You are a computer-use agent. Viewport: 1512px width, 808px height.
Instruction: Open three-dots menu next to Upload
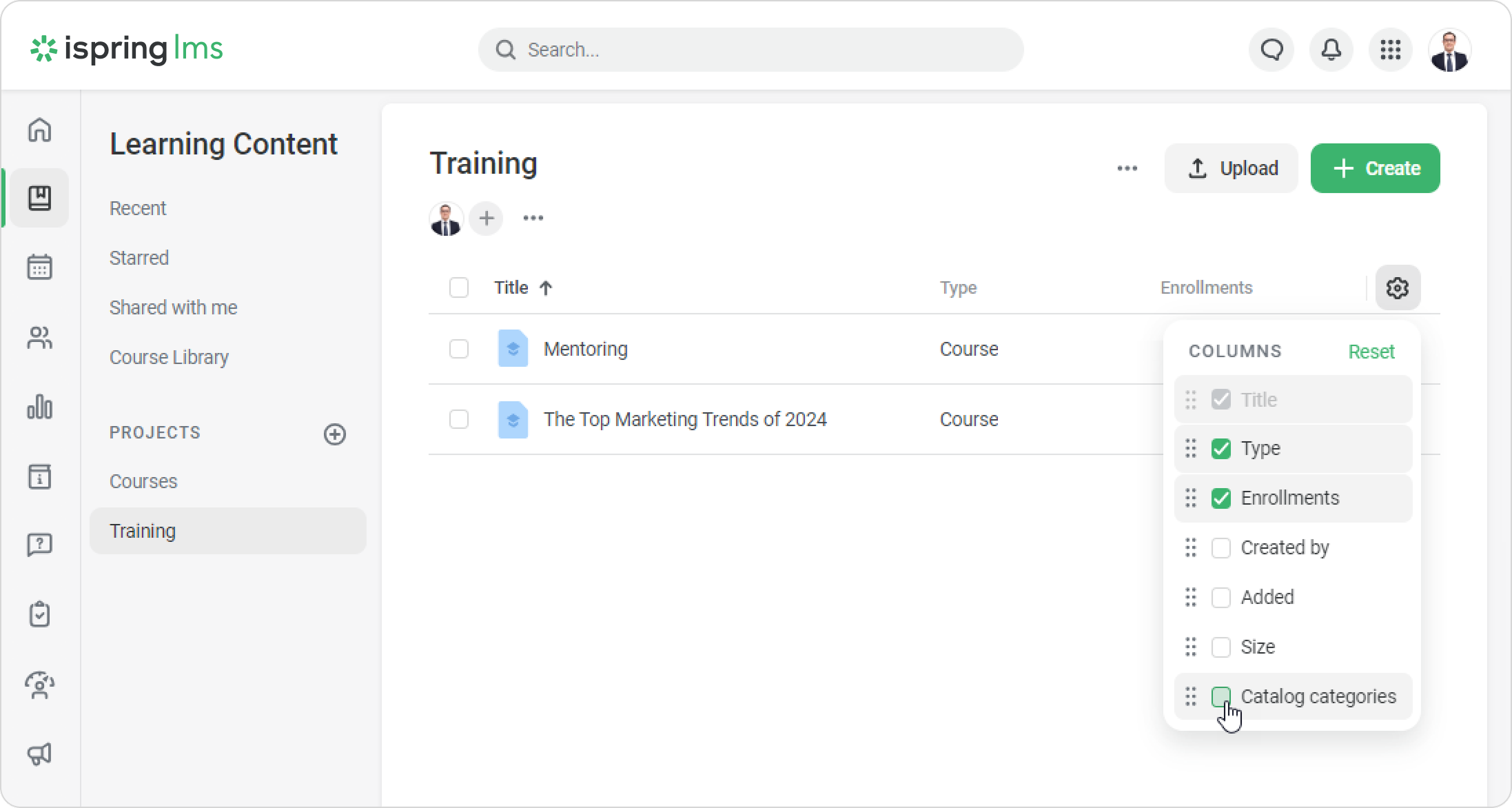(x=1127, y=168)
